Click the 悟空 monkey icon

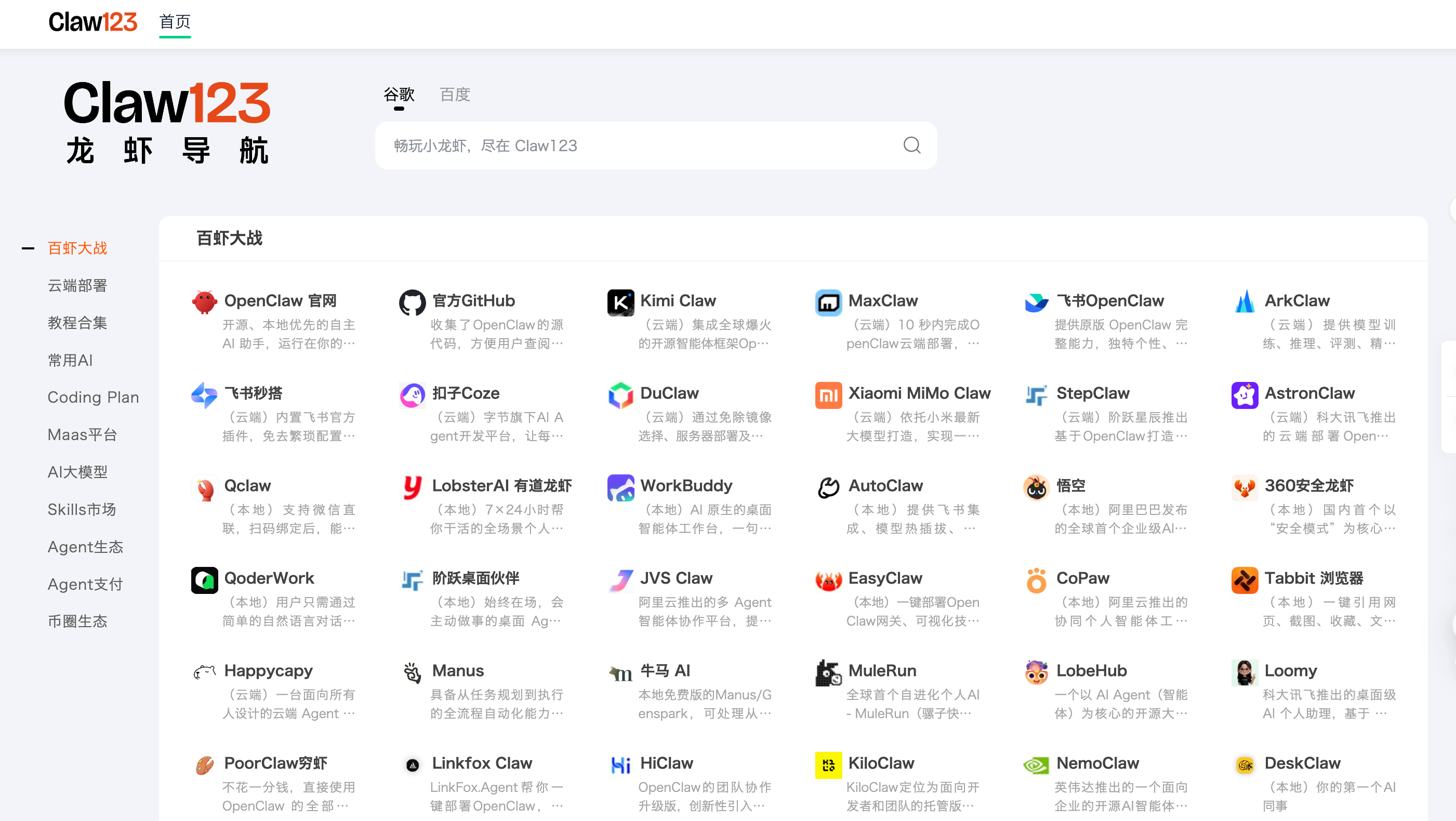click(x=1036, y=487)
